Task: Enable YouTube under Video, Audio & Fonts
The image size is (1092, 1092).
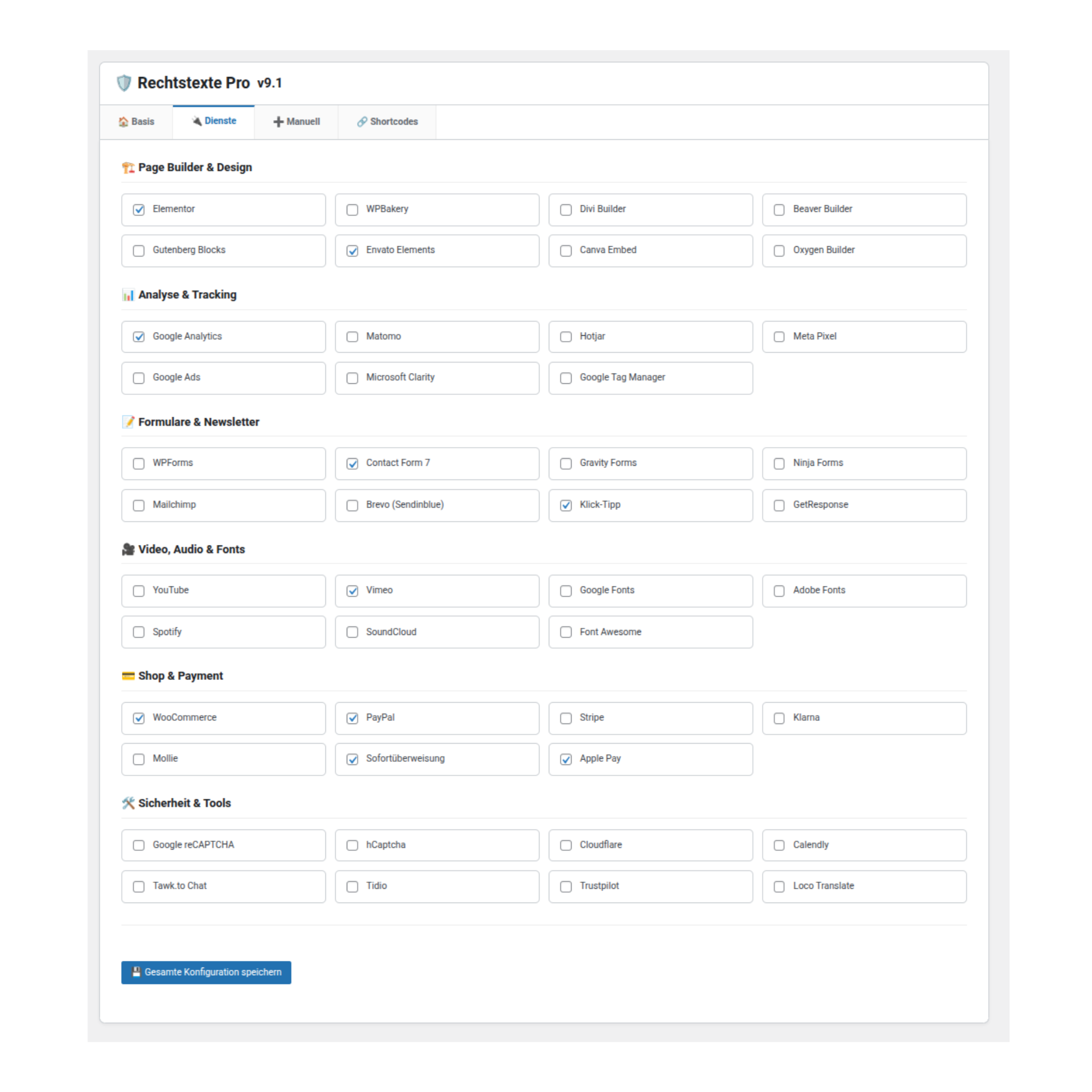Action: coord(139,591)
